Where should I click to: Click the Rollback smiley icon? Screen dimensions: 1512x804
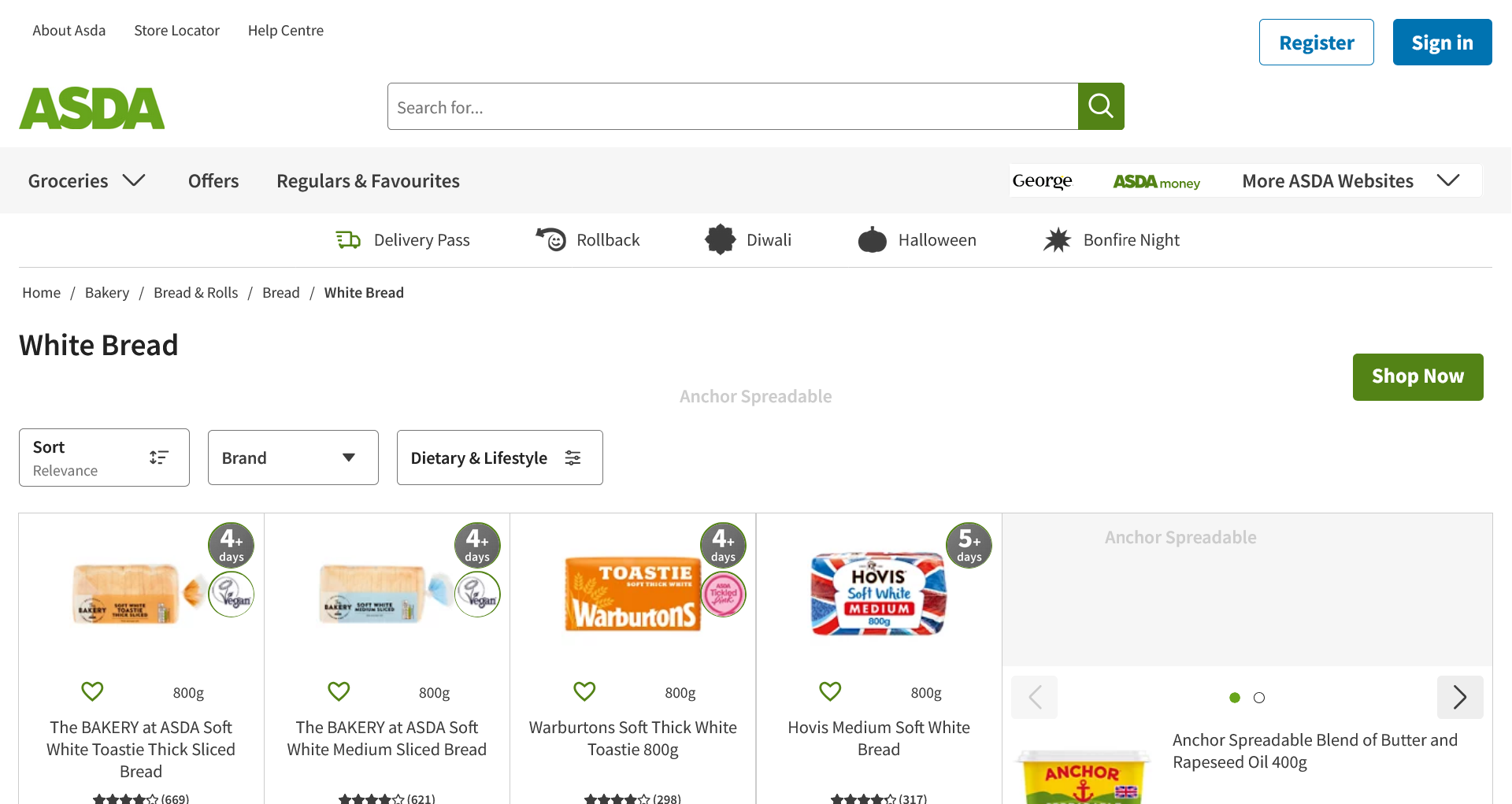pos(552,239)
